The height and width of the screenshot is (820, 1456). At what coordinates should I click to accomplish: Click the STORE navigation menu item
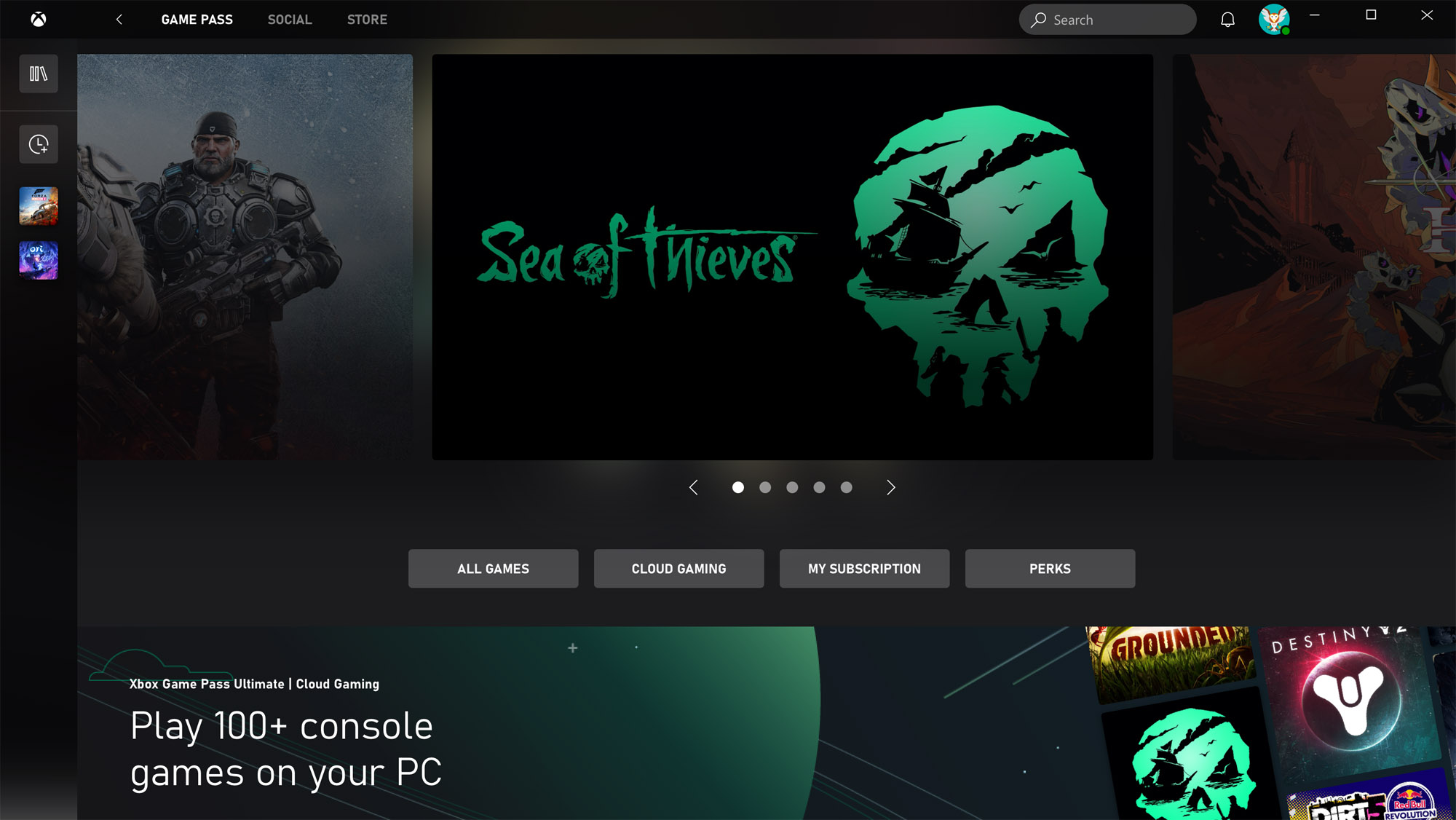pyautogui.click(x=367, y=19)
